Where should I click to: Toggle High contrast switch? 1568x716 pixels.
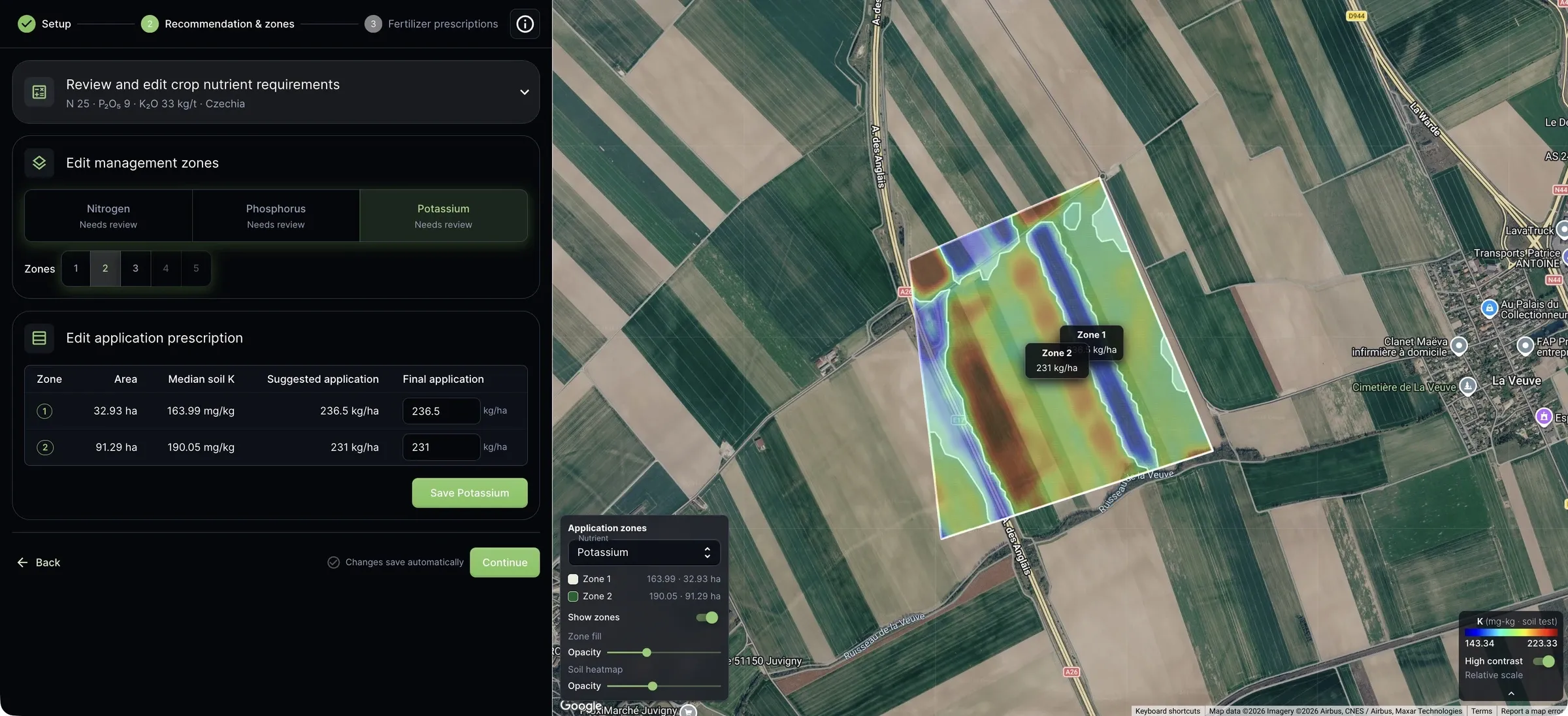(1544, 661)
